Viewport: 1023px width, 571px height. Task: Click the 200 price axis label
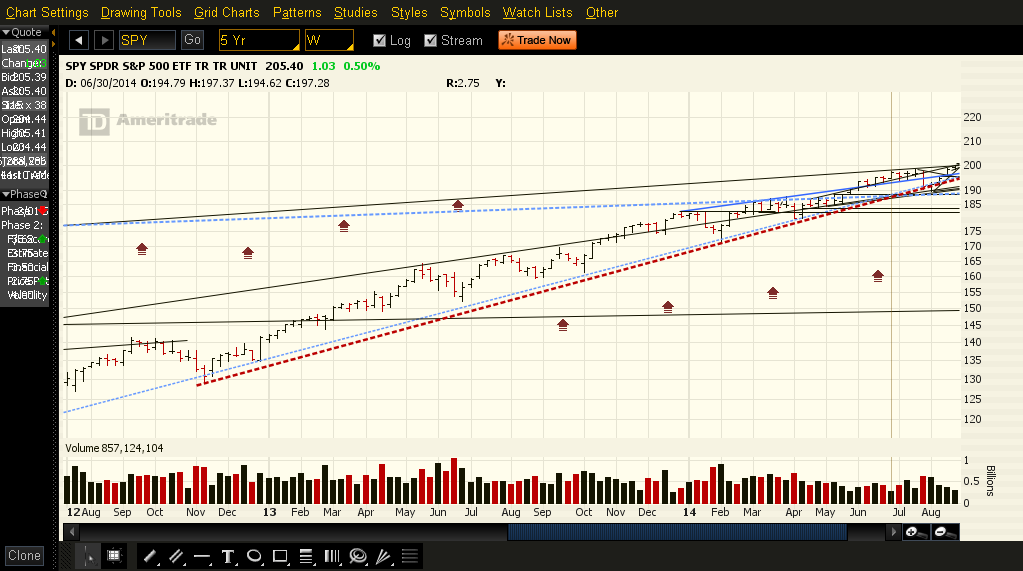tap(972, 165)
